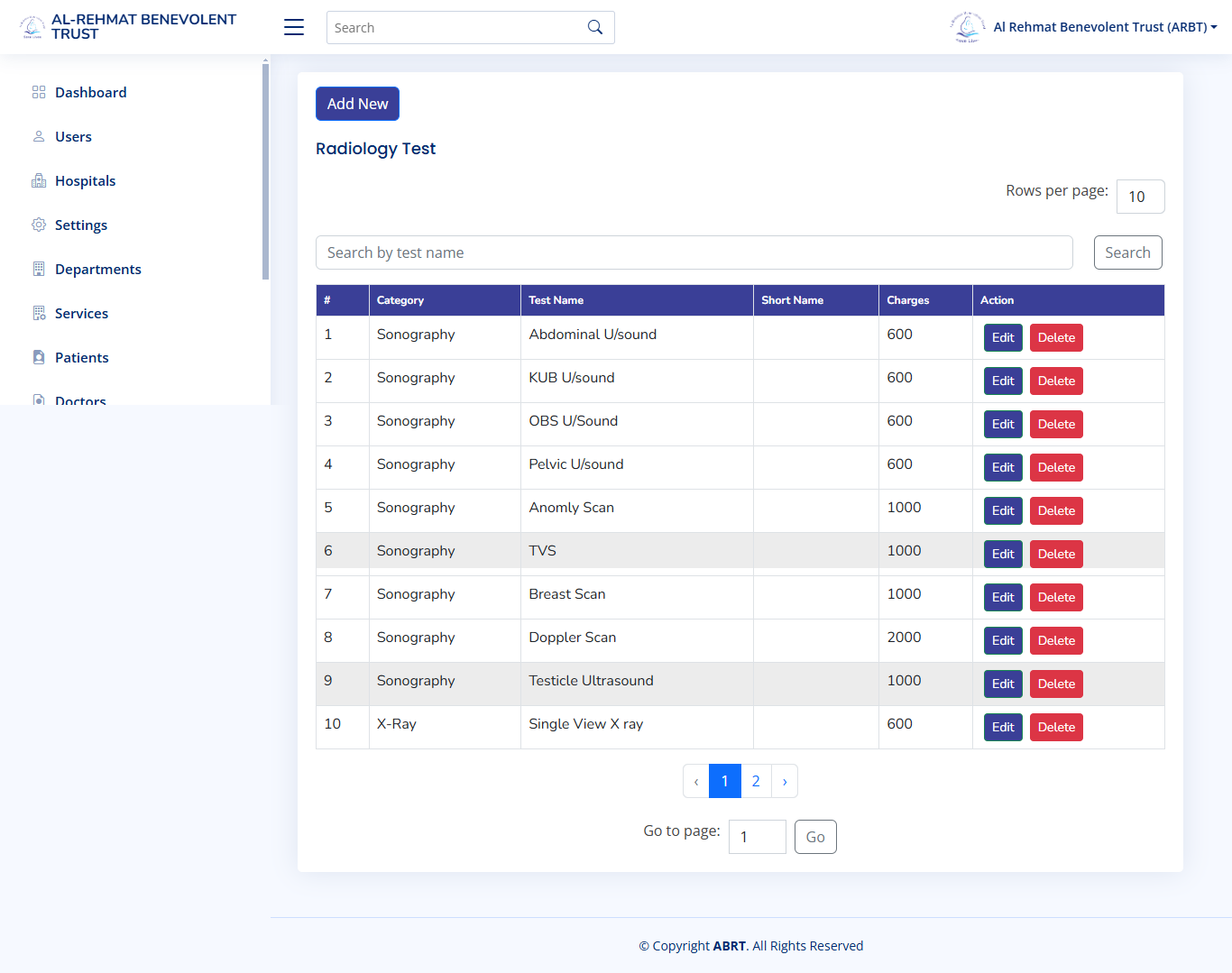
Task: Open the Dashboard menu entry
Action: point(90,92)
